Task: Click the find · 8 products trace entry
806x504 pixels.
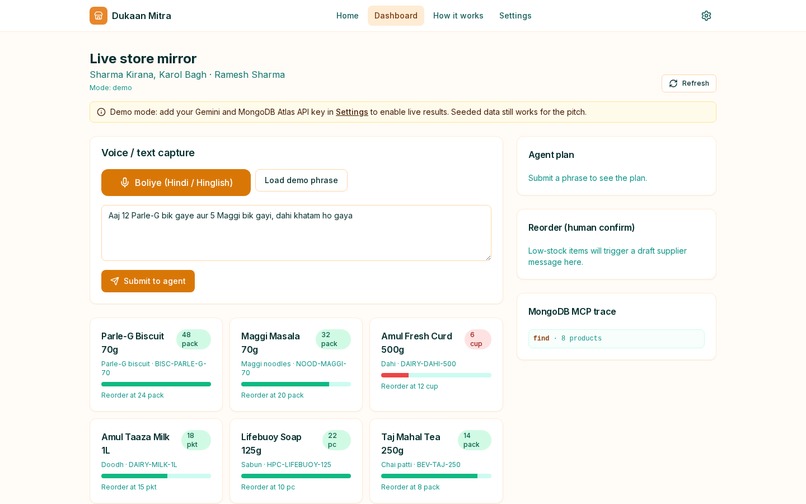Action: pos(616,338)
